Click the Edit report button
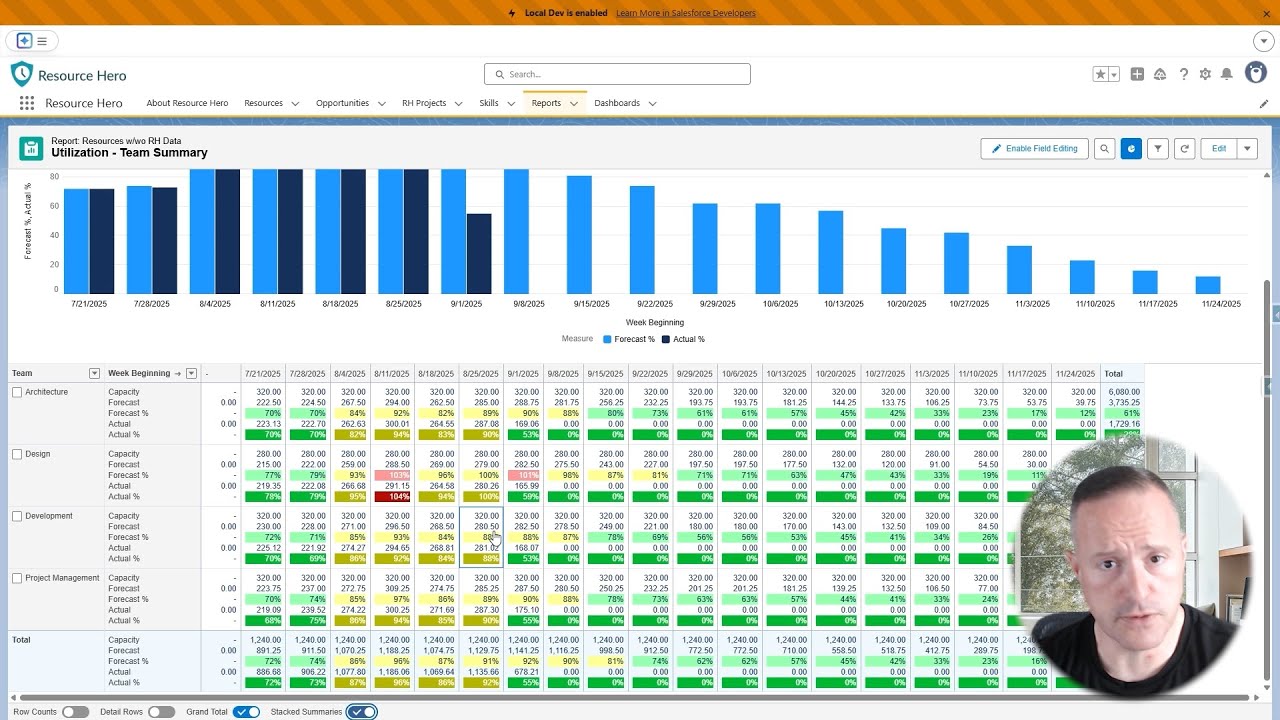The image size is (1280, 720). [1219, 148]
